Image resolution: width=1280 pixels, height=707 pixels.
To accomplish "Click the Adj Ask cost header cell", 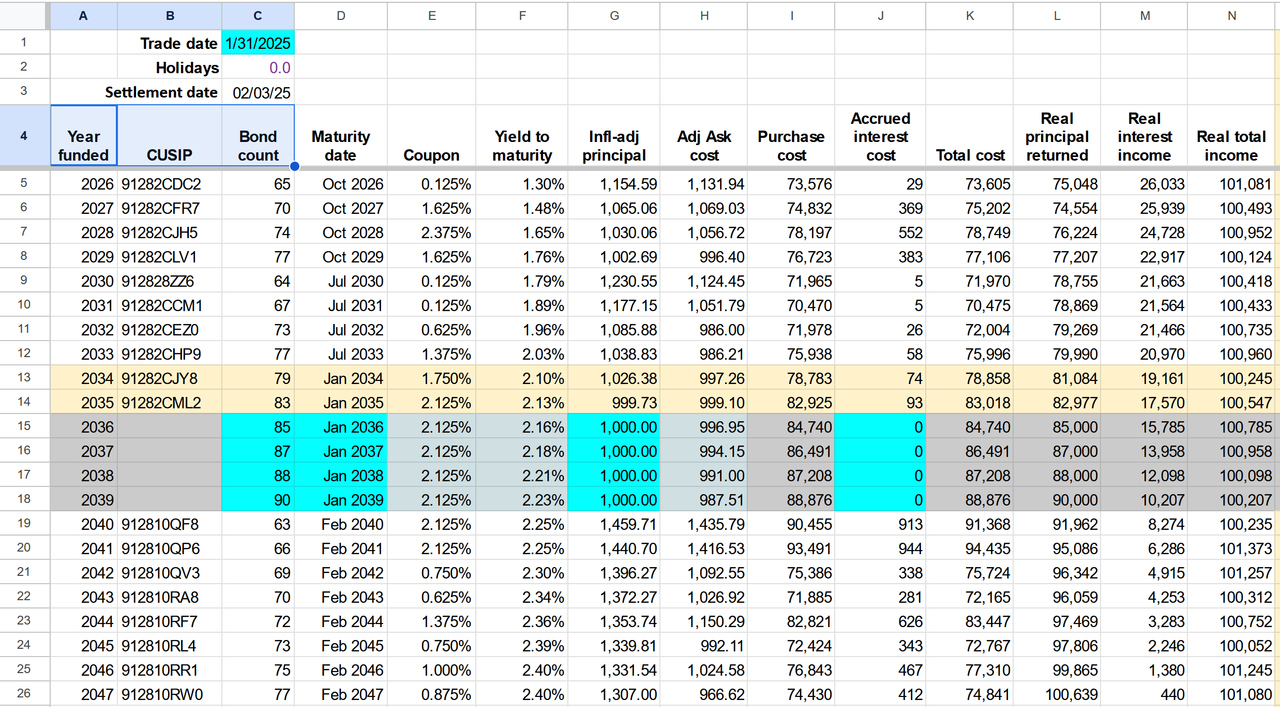I will coord(704,136).
